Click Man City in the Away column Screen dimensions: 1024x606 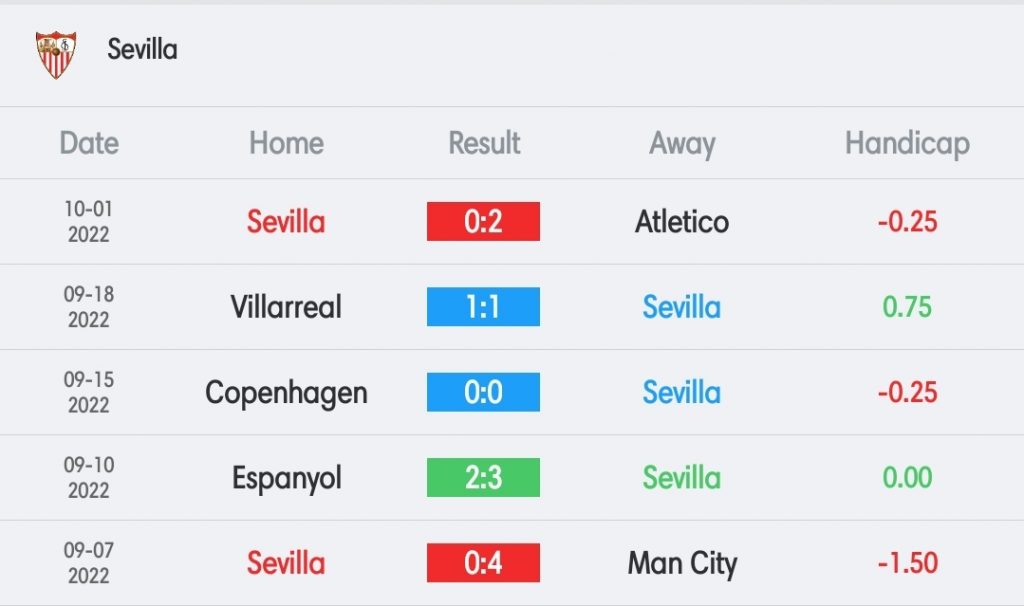pos(682,564)
